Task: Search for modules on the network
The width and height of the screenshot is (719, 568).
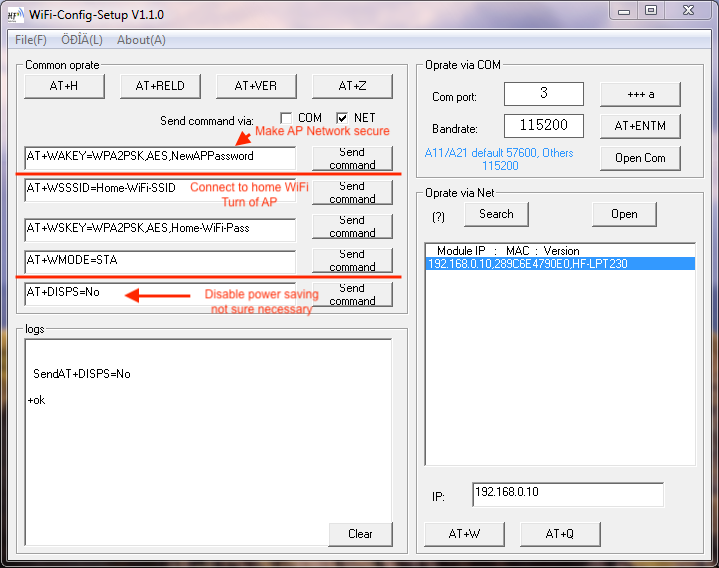Action: click(x=496, y=214)
